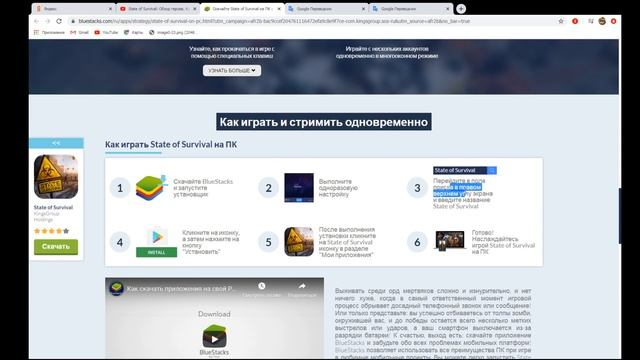Click the video channel avatar icon
The width and height of the screenshot is (640, 360).
point(117,288)
